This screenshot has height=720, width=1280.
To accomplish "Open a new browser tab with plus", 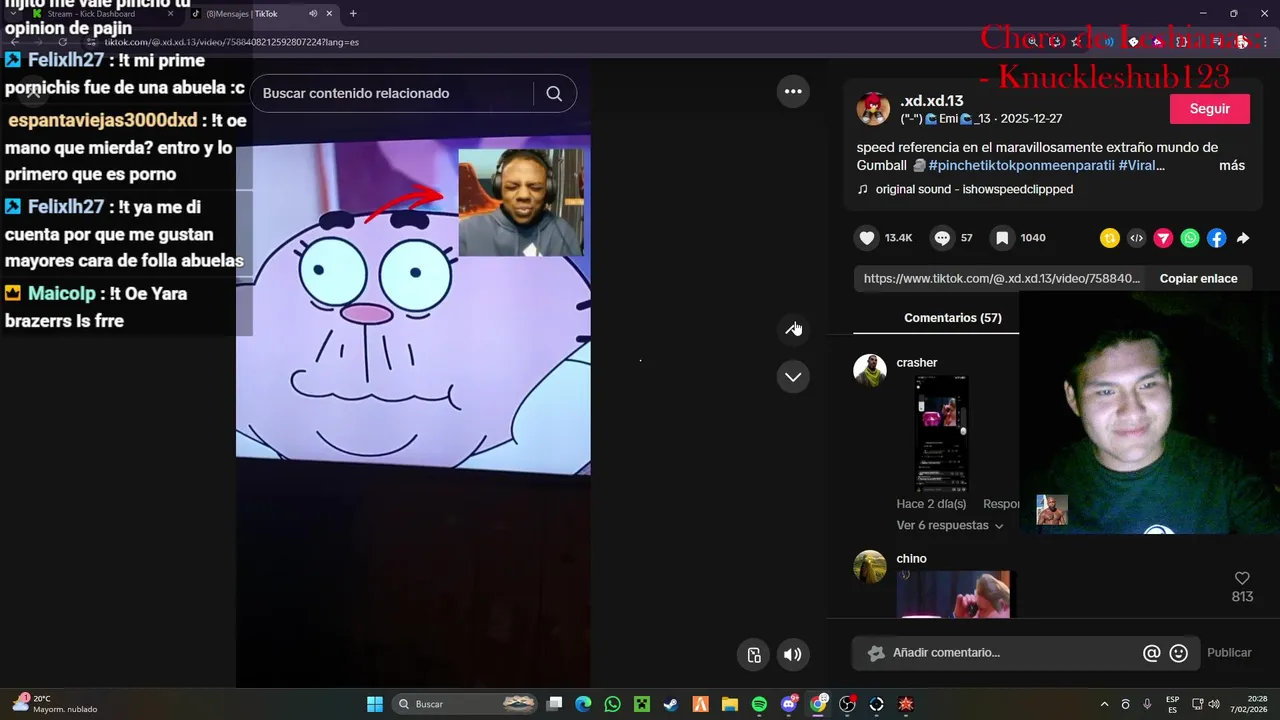I will pos(353,14).
